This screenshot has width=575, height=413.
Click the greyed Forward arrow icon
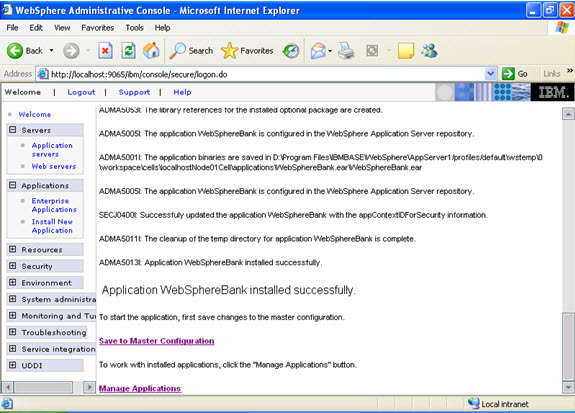point(71,51)
